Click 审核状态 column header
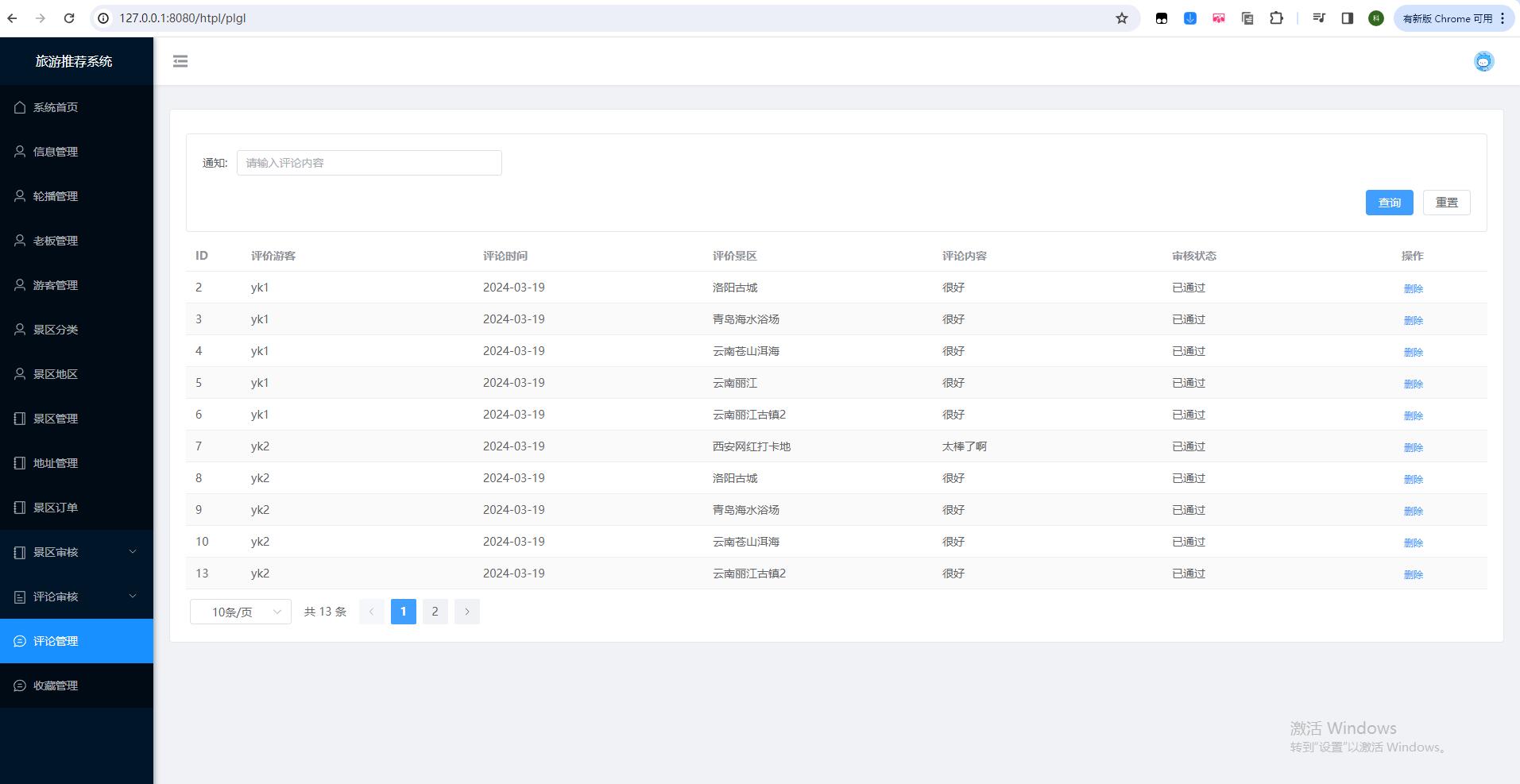The height and width of the screenshot is (784, 1520). 1194,256
